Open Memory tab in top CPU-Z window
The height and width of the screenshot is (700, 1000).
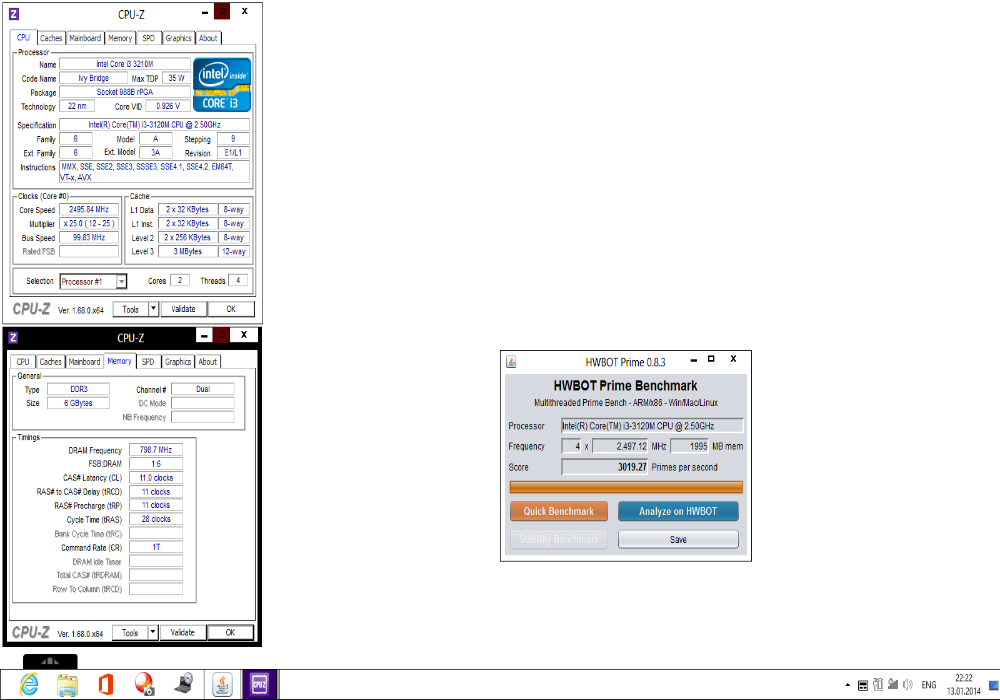pyautogui.click(x=120, y=38)
